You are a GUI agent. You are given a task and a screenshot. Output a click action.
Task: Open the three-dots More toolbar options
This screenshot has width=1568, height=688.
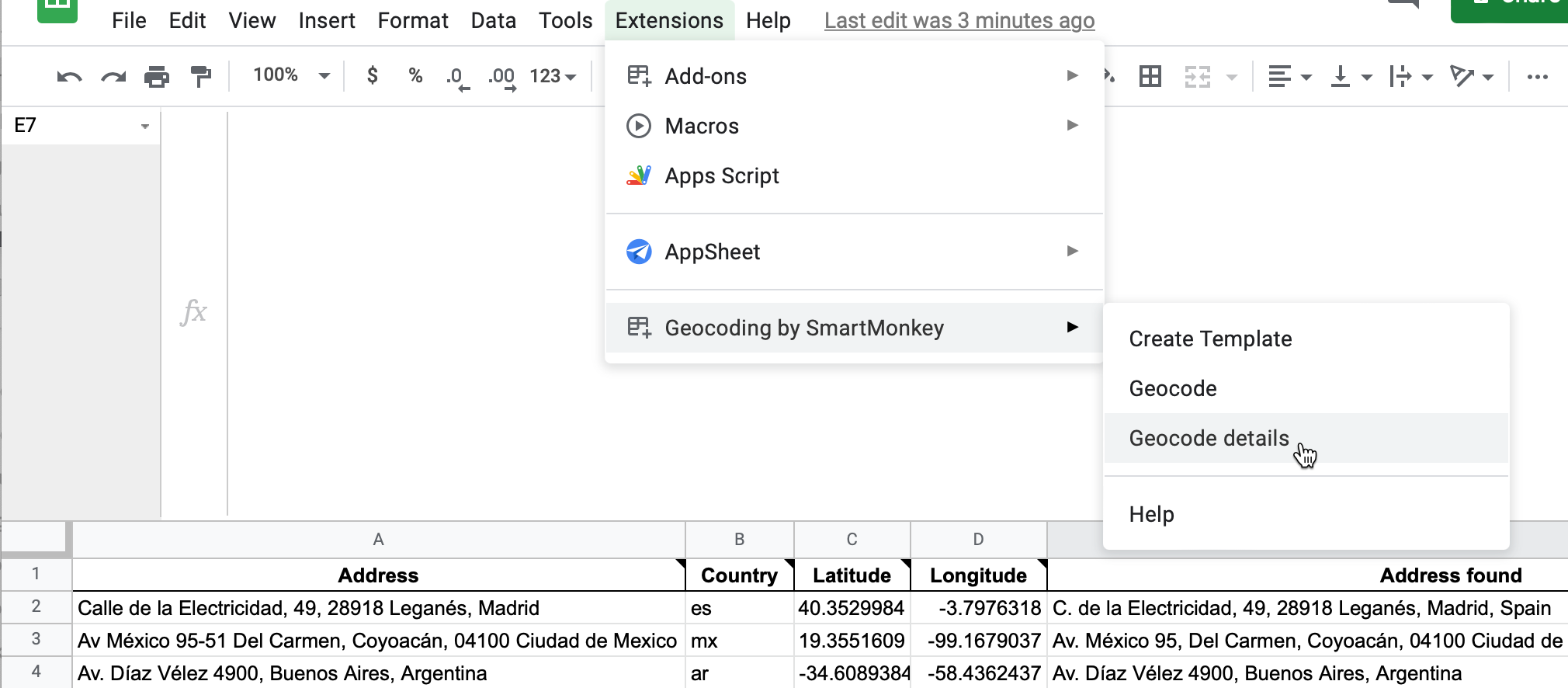[1537, 77]
